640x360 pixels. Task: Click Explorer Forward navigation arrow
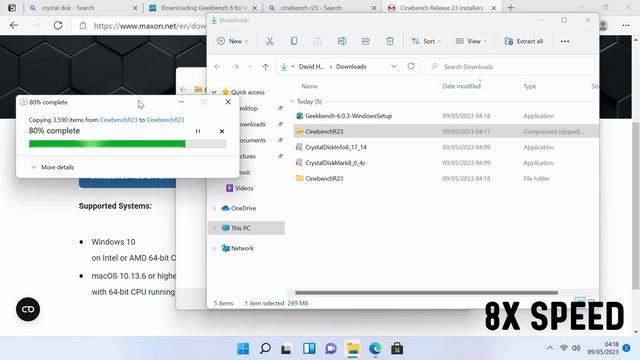235,67
